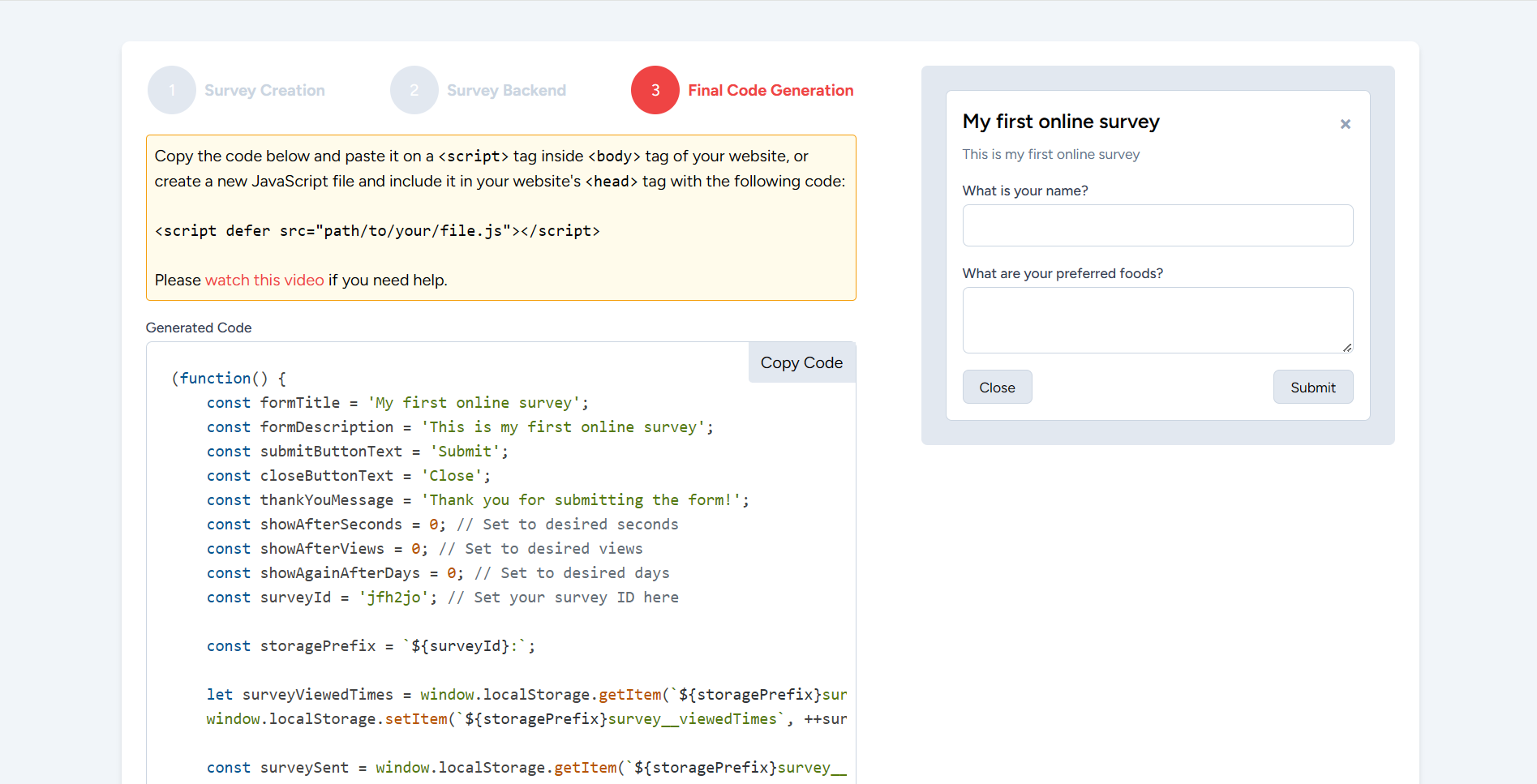This screenshot has height=784, width=1537.
Task: Click the 'What is your name?' label
Action: tap(1025, 191)
